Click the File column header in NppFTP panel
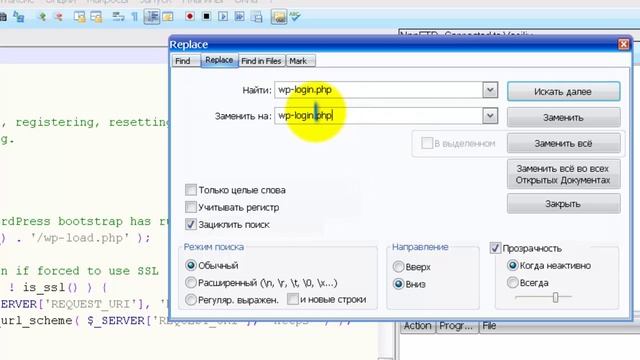The image size is (640, 360). click(x=489, y=326)
